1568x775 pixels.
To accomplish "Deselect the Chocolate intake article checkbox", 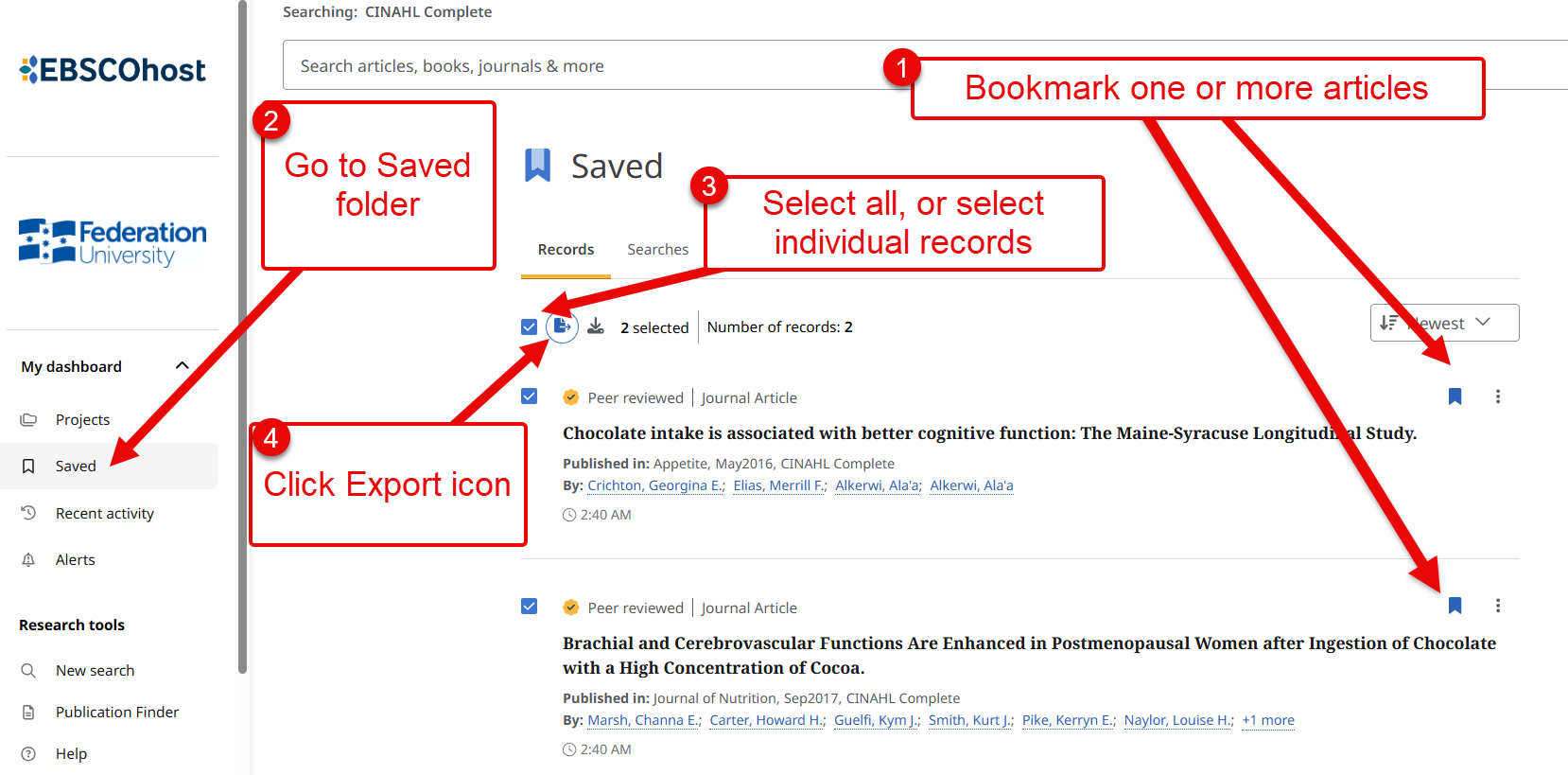I will point(529,396).
